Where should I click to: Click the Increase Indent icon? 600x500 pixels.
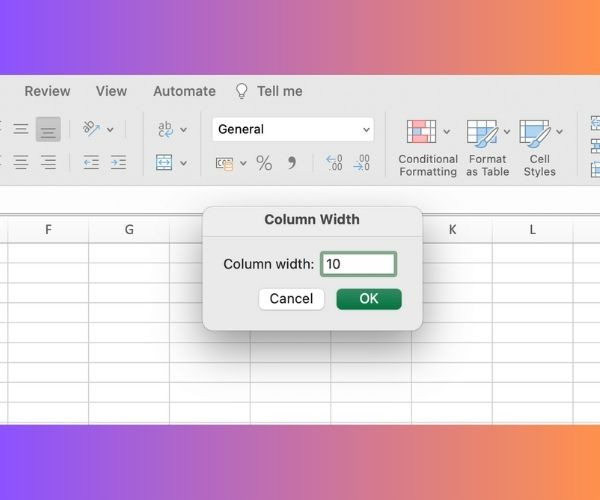[x=118, y=163]
